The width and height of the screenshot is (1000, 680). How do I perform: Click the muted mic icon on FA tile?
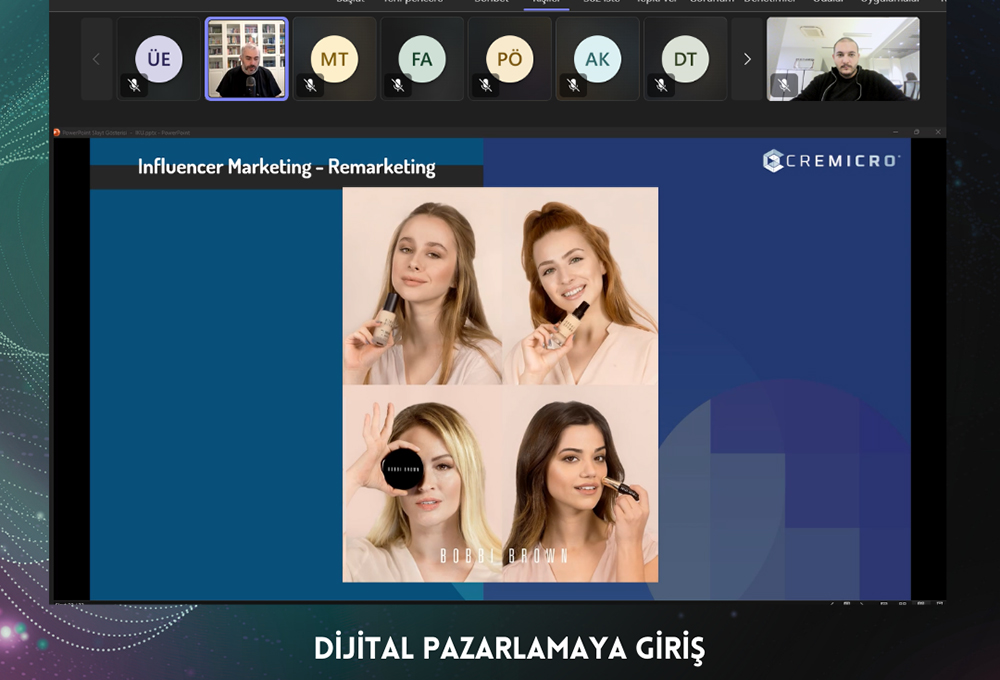tap(398, 85)
